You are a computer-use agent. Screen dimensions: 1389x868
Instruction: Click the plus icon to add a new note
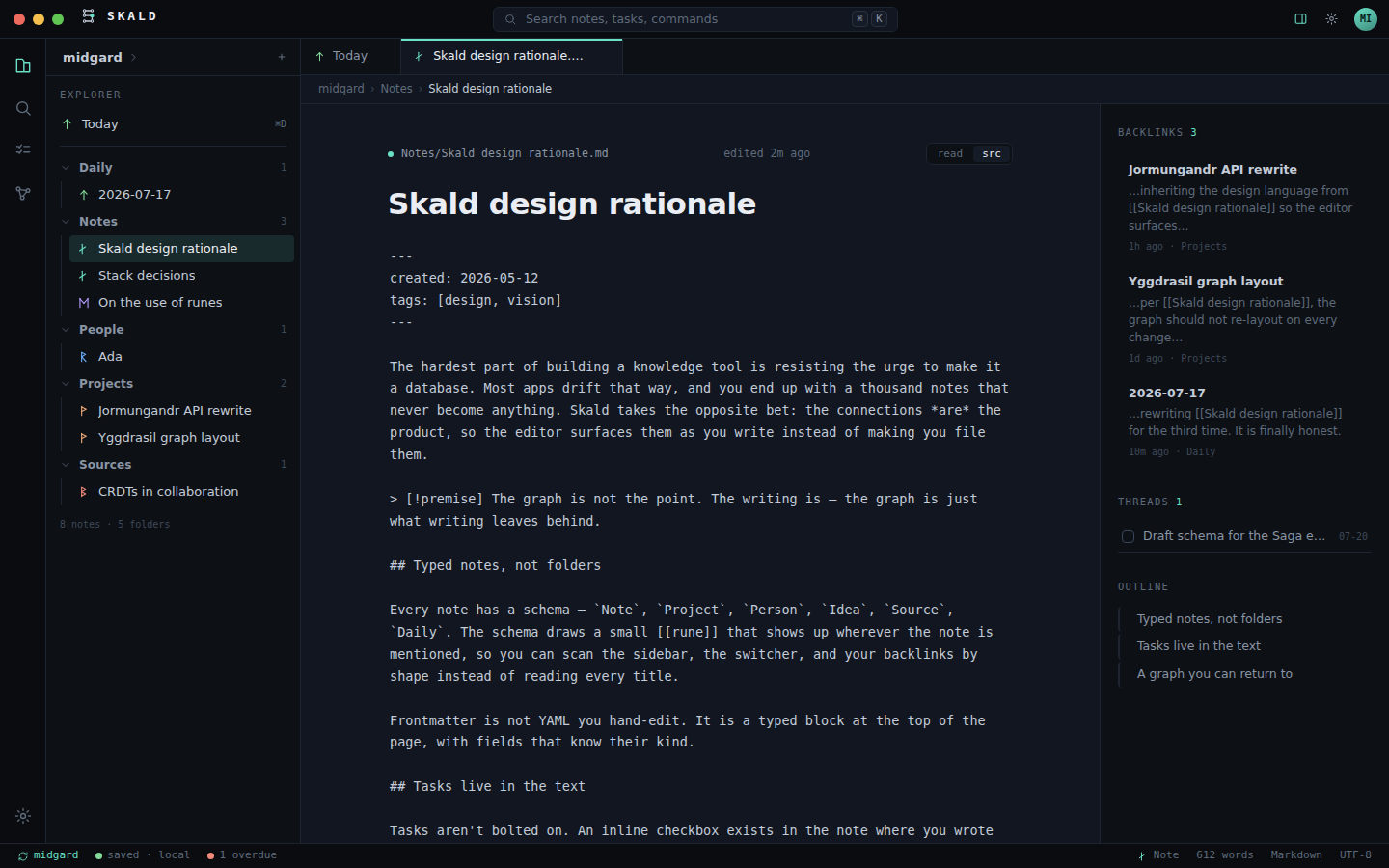pos(282,57)
